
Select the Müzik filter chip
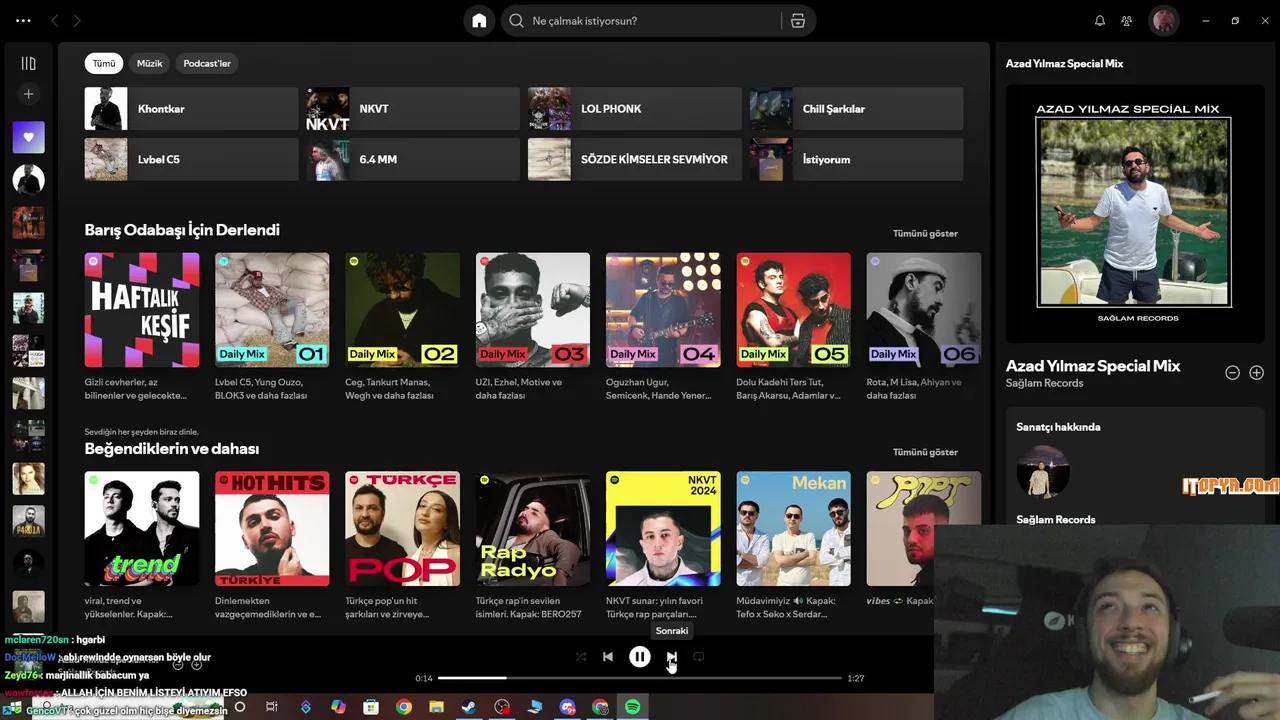pos(149,63)
